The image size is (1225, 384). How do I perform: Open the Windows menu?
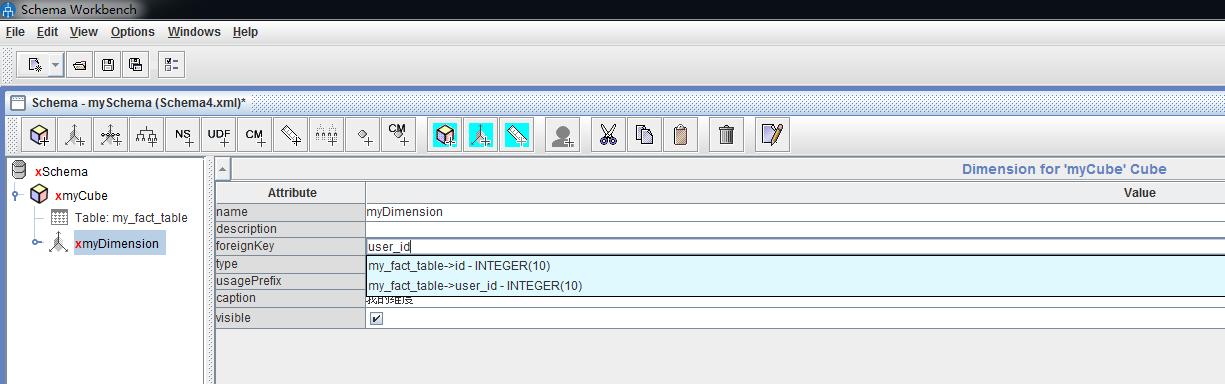[194, 32]
